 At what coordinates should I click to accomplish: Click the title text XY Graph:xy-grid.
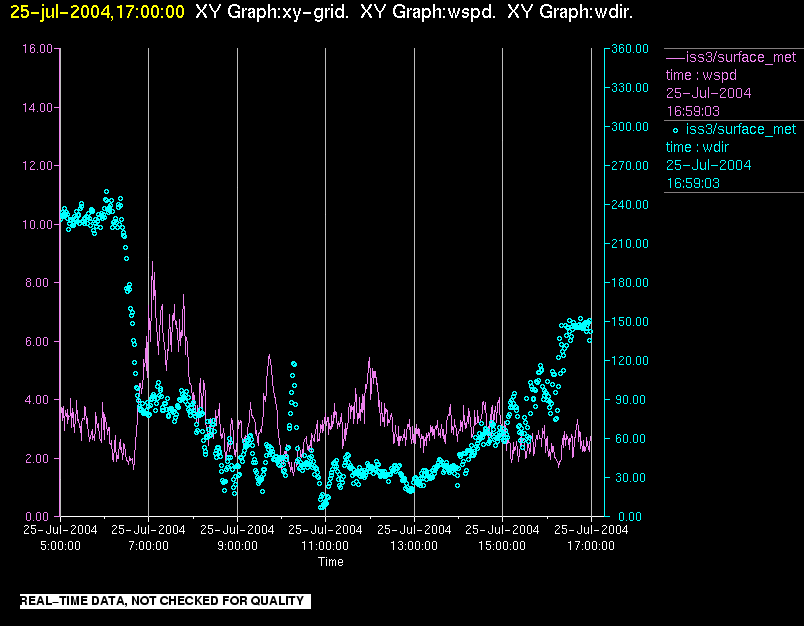(272, 11)
